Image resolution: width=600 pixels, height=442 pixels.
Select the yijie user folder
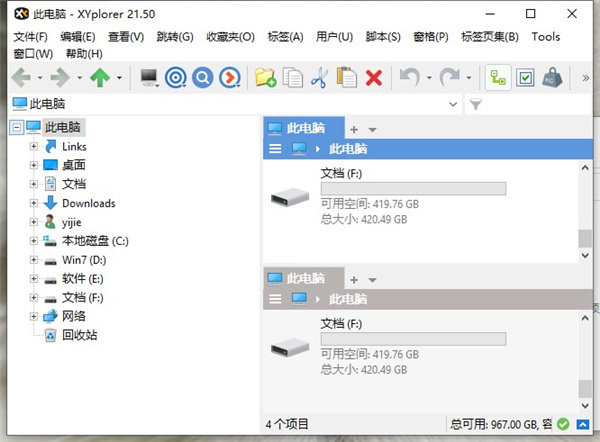coord(72,222)
